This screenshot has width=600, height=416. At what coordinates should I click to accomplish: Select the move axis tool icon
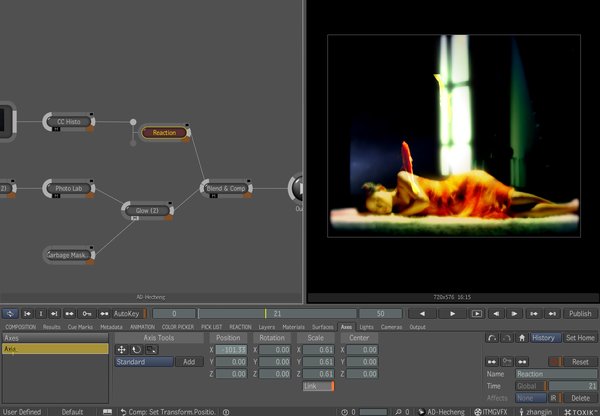[122, 350]
